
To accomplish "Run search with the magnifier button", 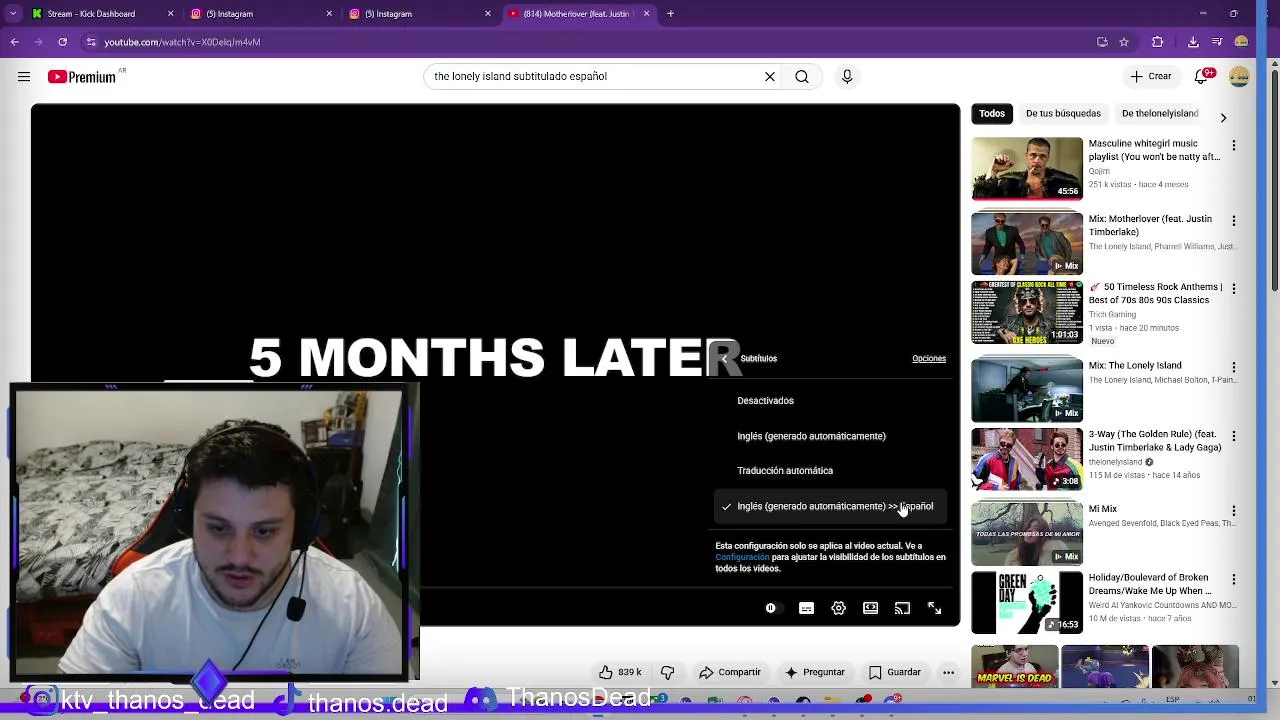I will (x=802, y=76).
